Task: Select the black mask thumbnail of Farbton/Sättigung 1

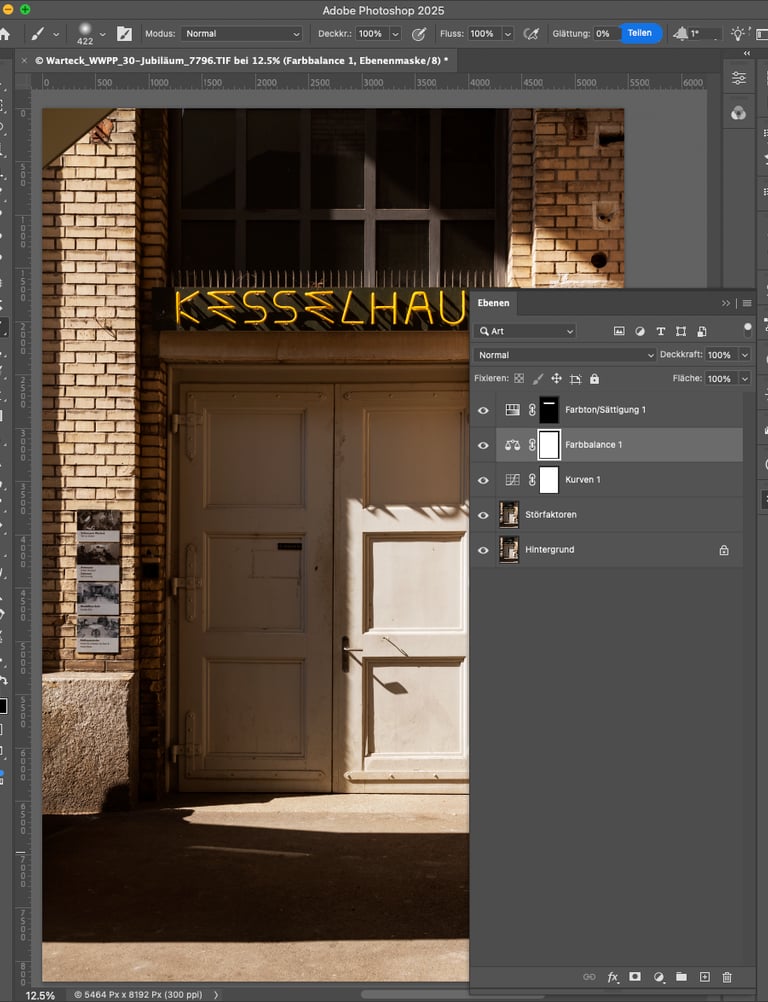Action: click(549, 410)
